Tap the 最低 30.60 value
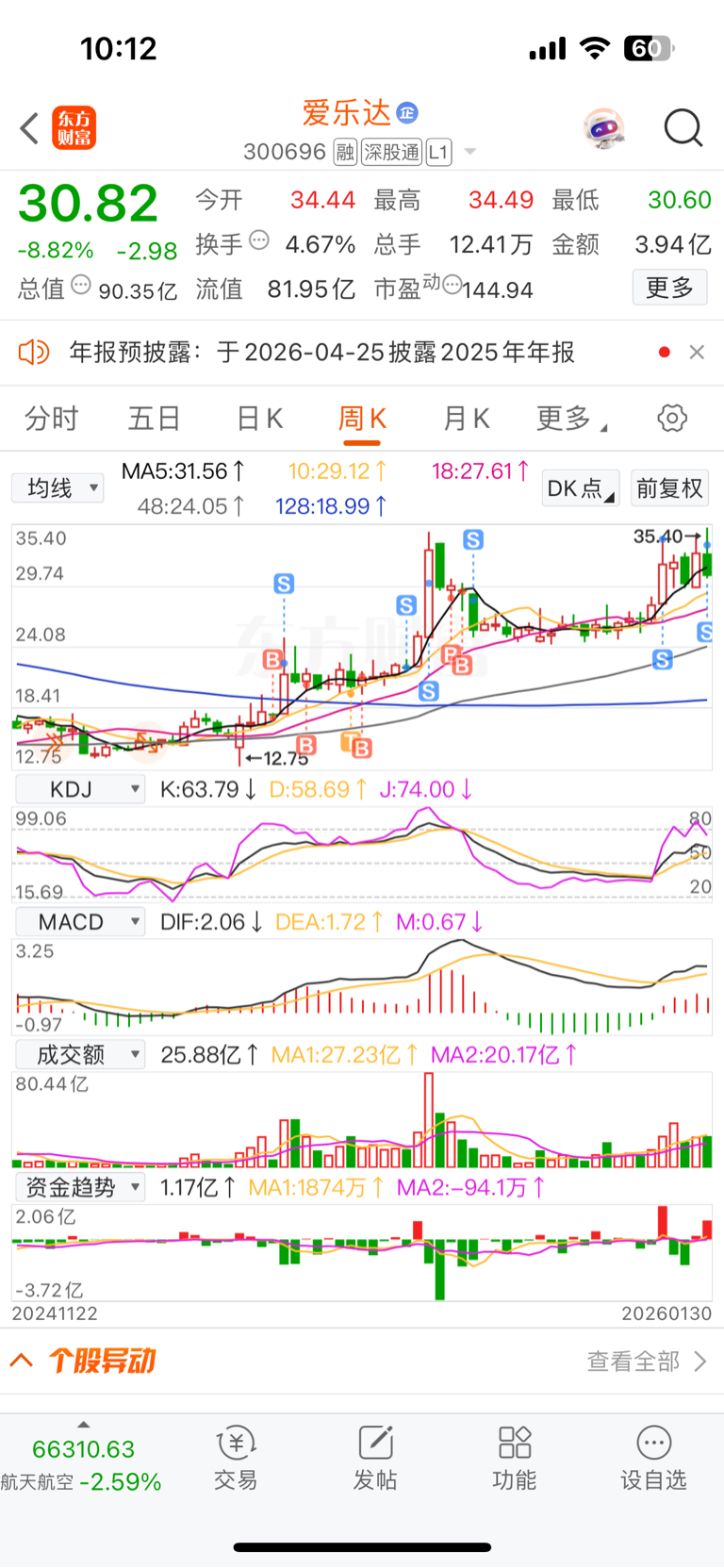The image size is (724, 1568). pos(679,200)
